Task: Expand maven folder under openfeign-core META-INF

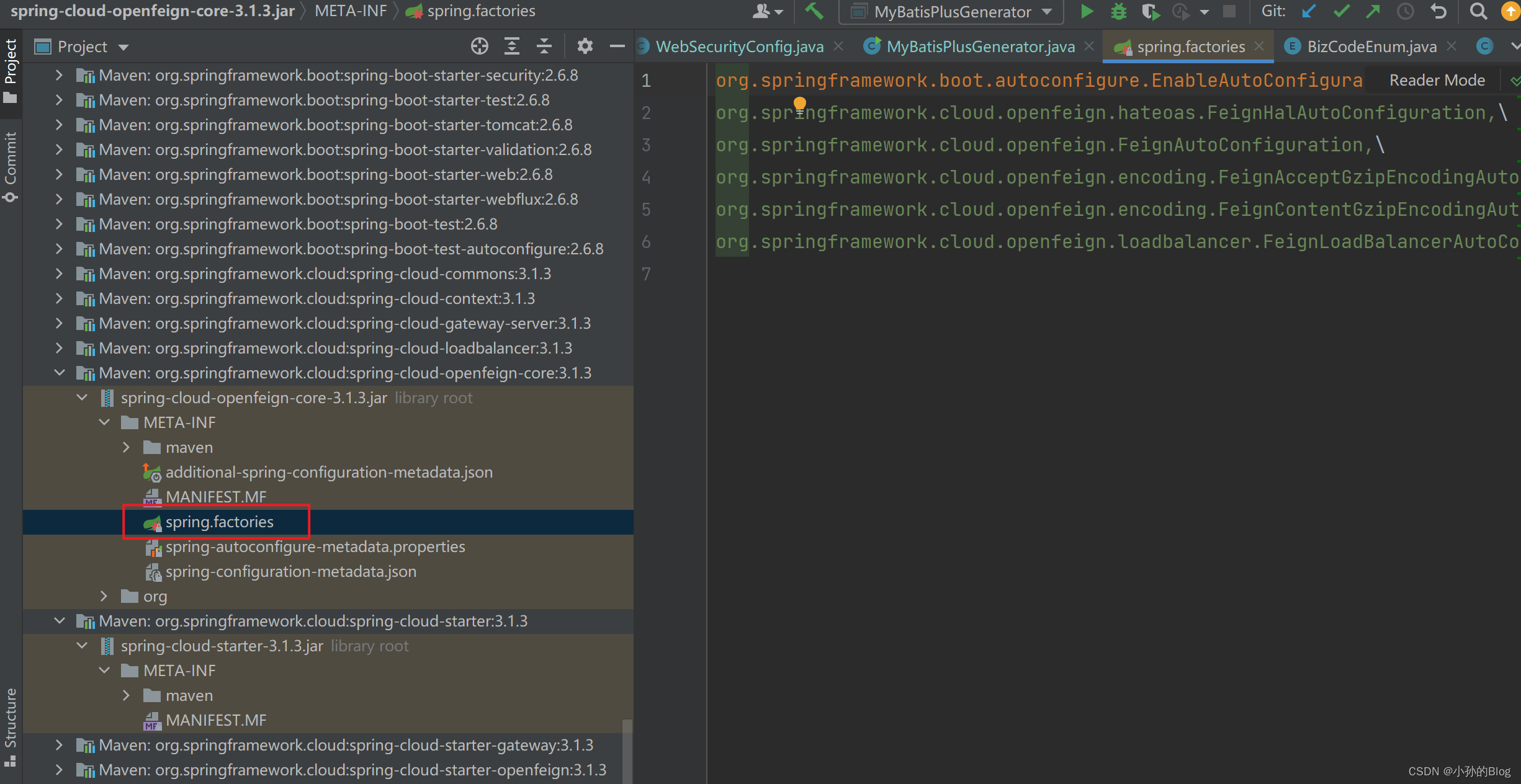Action: (126, 447)
